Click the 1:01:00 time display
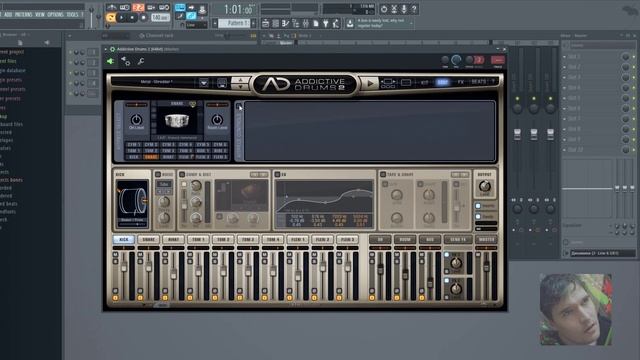Viewport: 640px width, 360px height. [x=238, y=9]
